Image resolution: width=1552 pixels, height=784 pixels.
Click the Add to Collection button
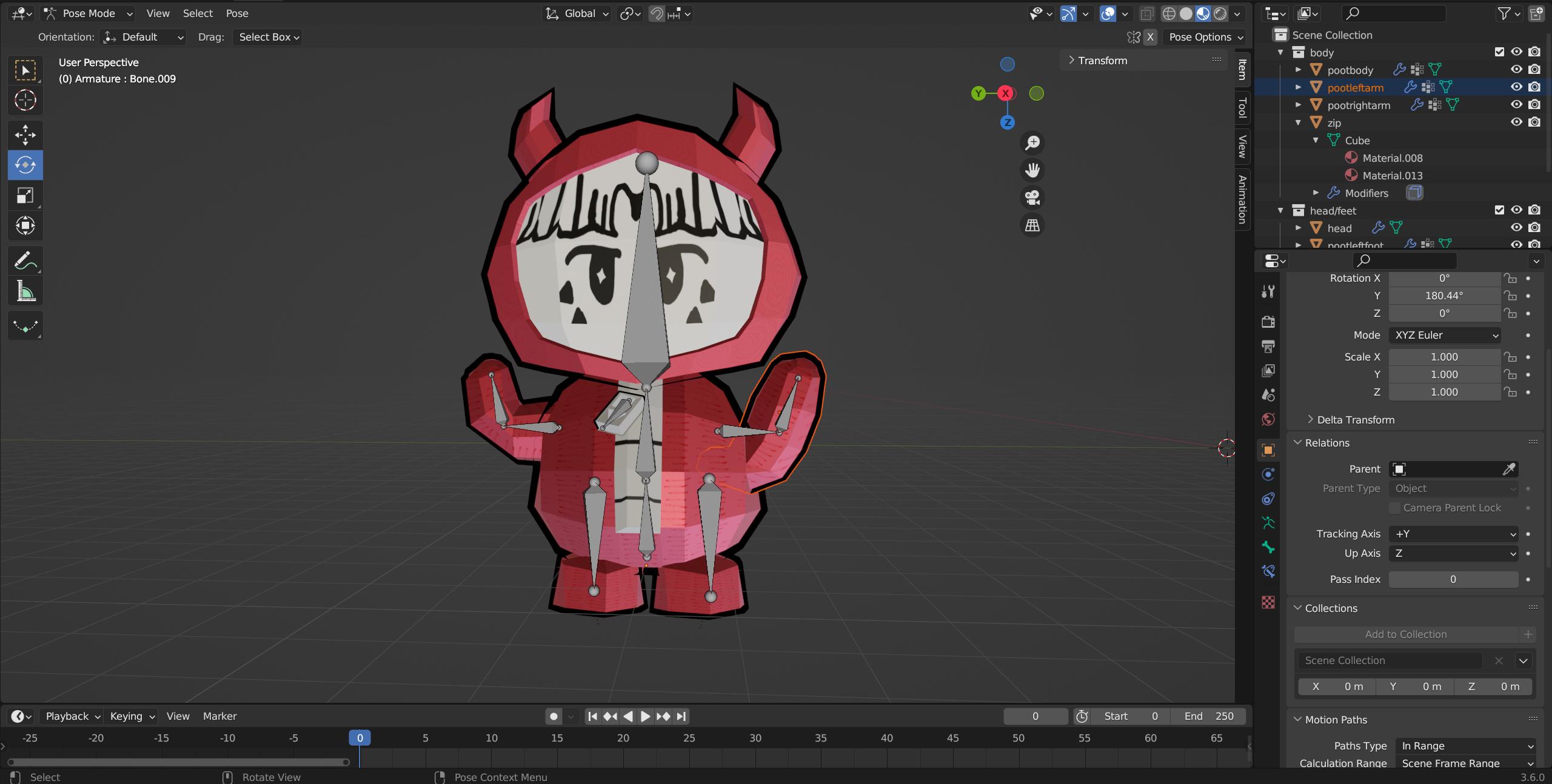pyautogui.click(x=1406, y=634)
